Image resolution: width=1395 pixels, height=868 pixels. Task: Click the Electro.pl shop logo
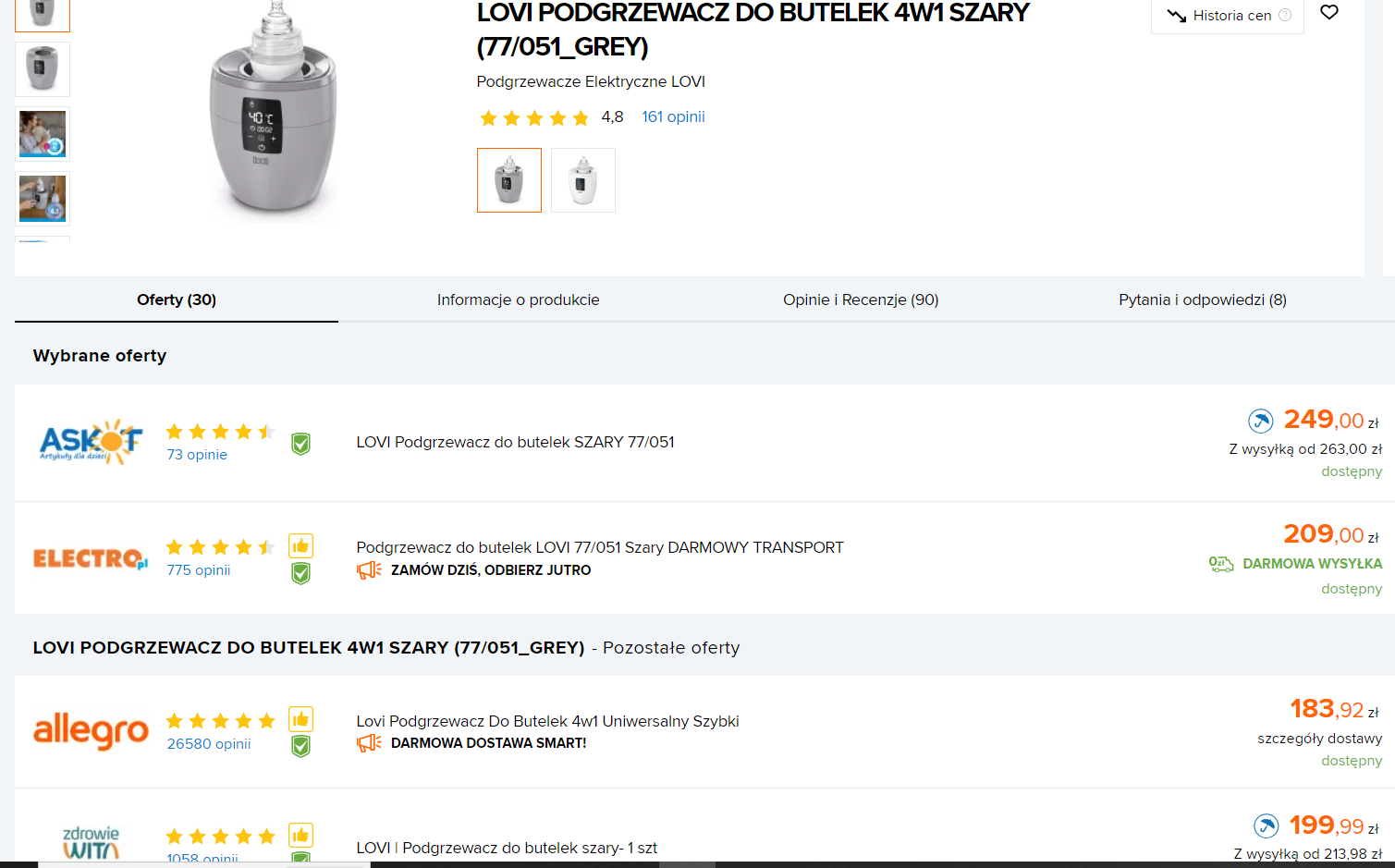91,558
